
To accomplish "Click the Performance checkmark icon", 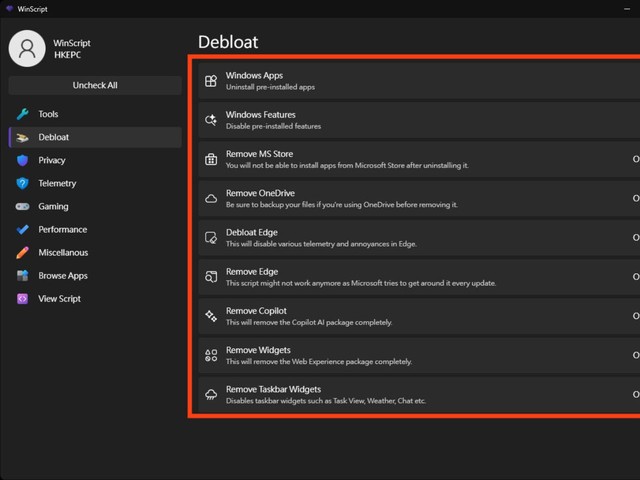I will (x=22, y=229).
